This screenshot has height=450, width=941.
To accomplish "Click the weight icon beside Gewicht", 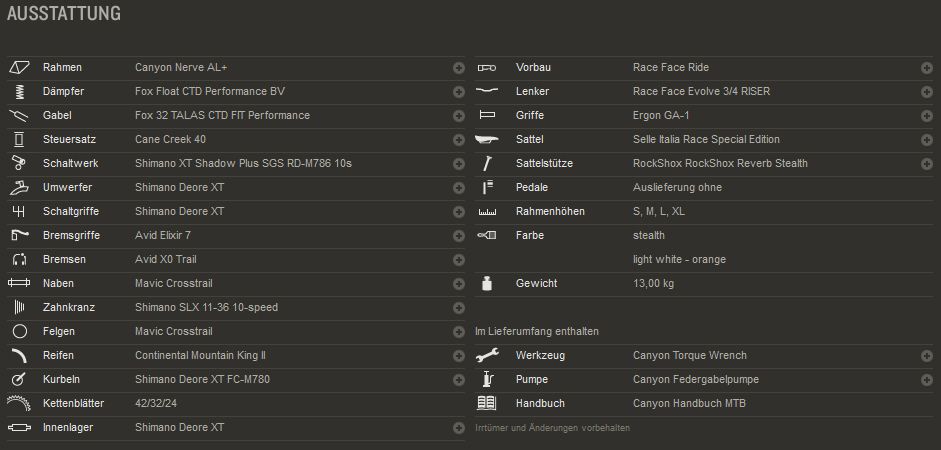I will point(487,283).
